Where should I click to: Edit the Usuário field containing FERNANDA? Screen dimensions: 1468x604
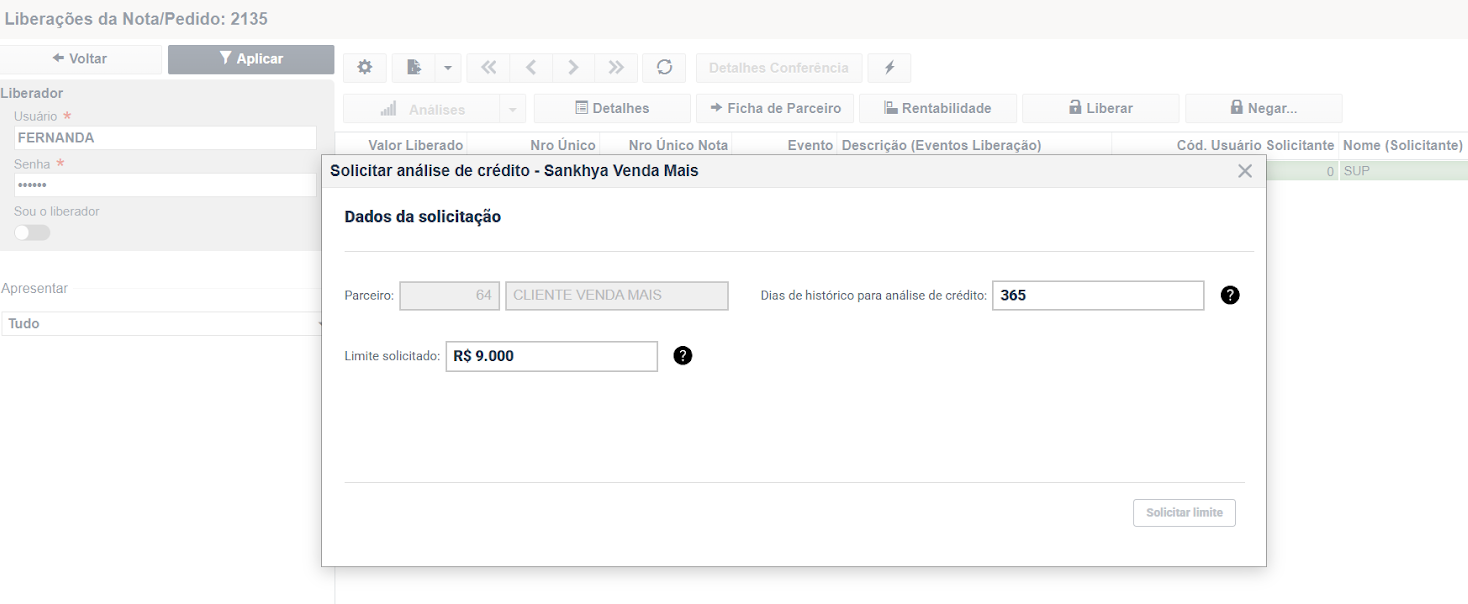165,138
